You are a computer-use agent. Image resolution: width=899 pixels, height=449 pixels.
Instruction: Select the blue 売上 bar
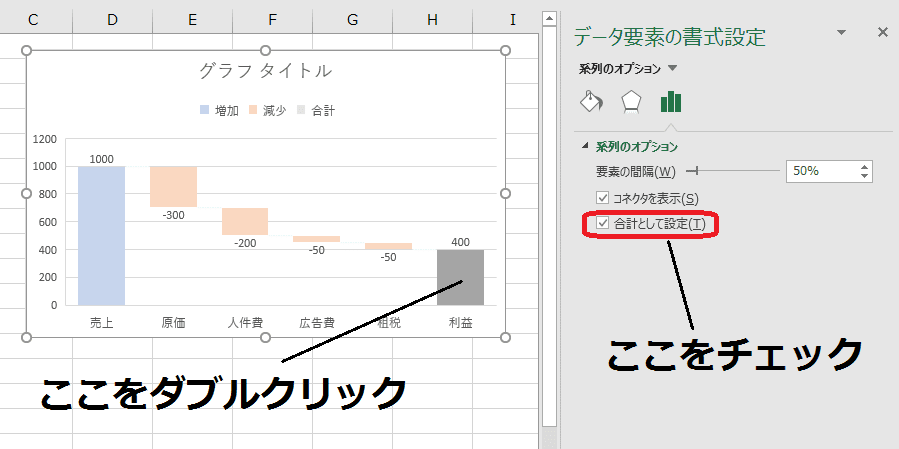coord(101,236)
